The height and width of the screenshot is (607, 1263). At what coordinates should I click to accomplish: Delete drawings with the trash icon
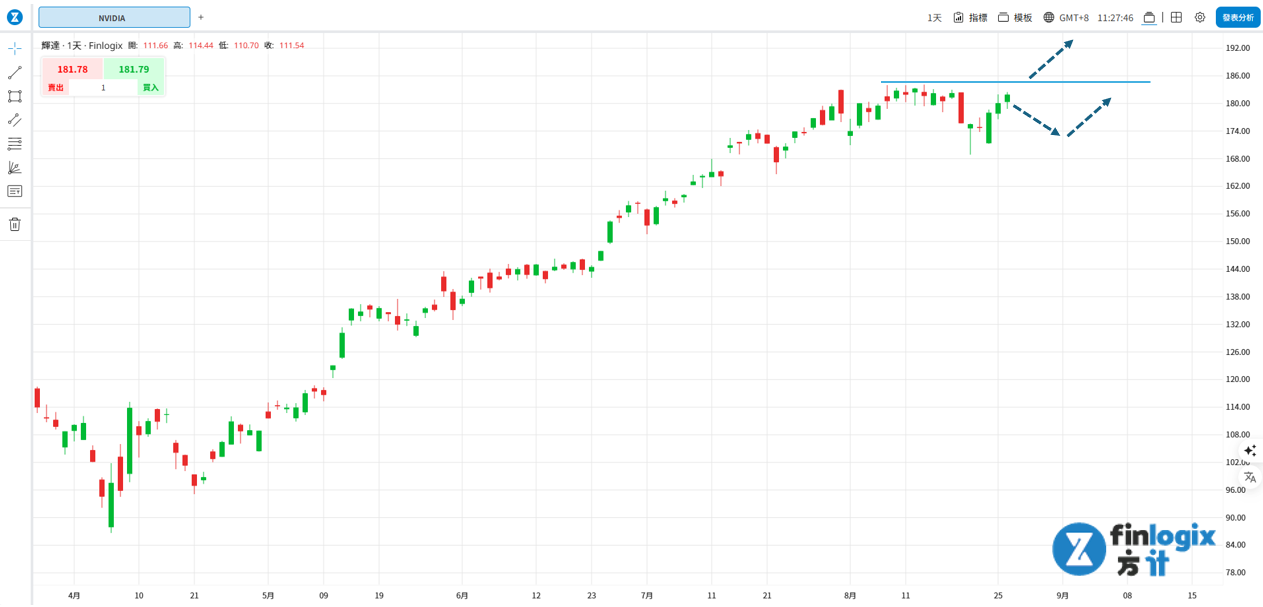click(15, 224)
